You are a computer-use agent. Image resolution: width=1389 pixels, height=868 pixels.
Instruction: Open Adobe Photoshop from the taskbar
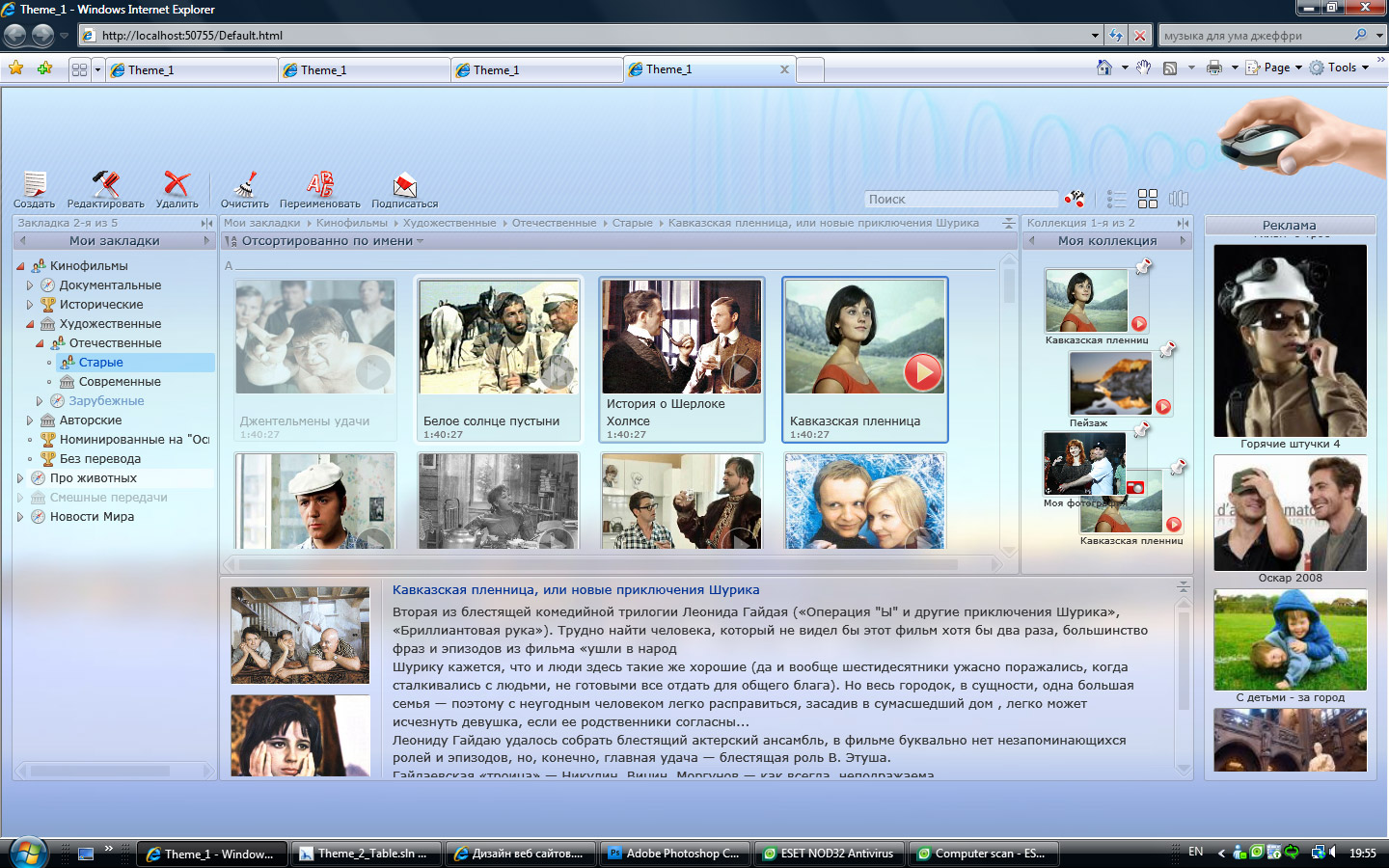pos(673,854)
